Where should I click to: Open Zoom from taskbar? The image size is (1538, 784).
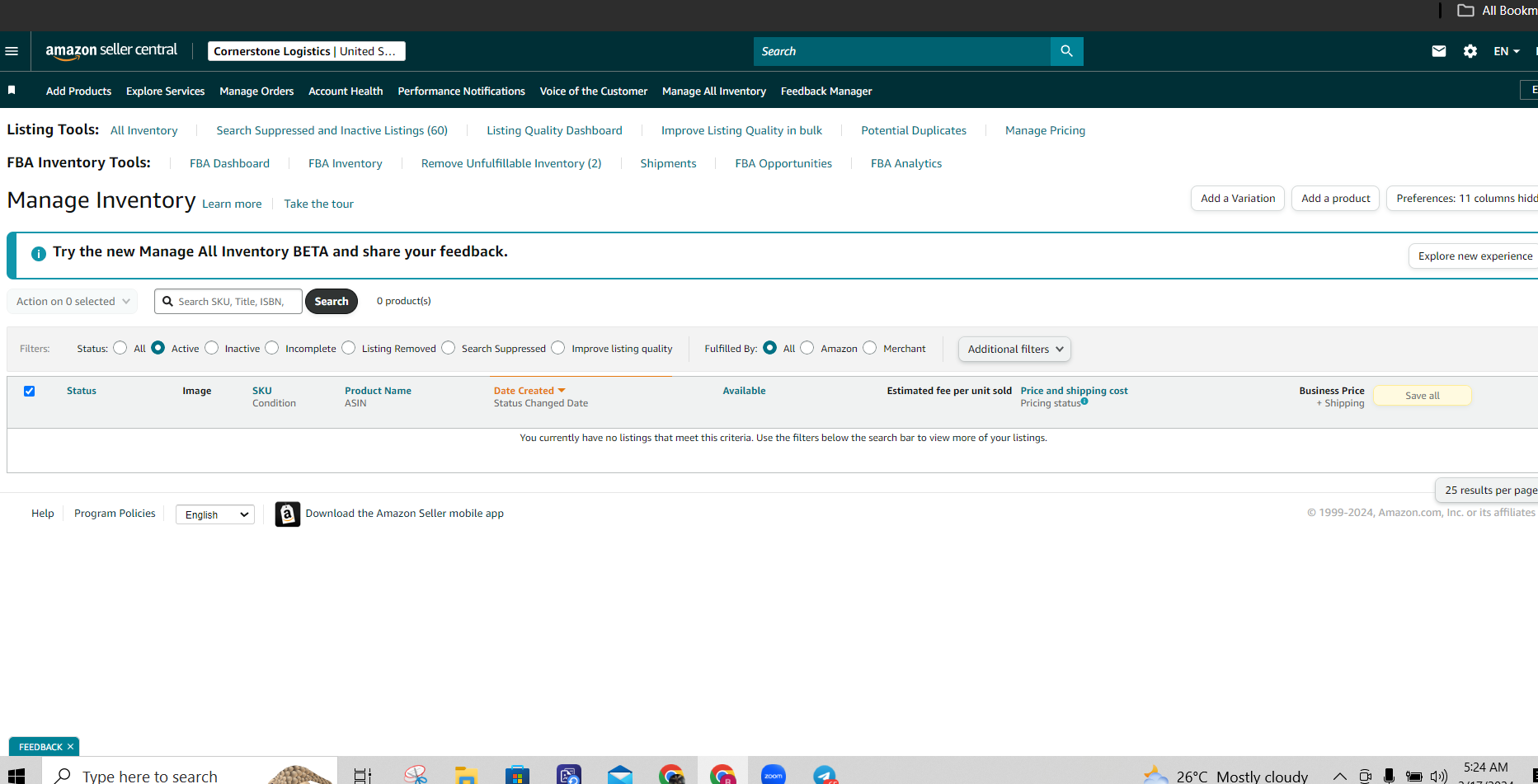(x=774, y=776)
